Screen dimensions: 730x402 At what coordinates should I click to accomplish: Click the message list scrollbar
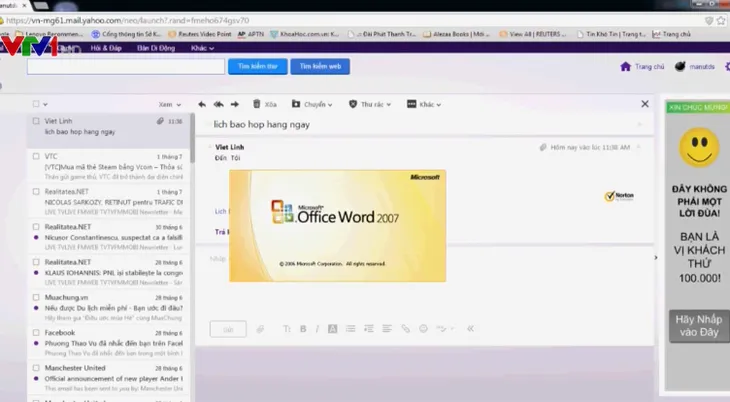(x=192, y=138)
